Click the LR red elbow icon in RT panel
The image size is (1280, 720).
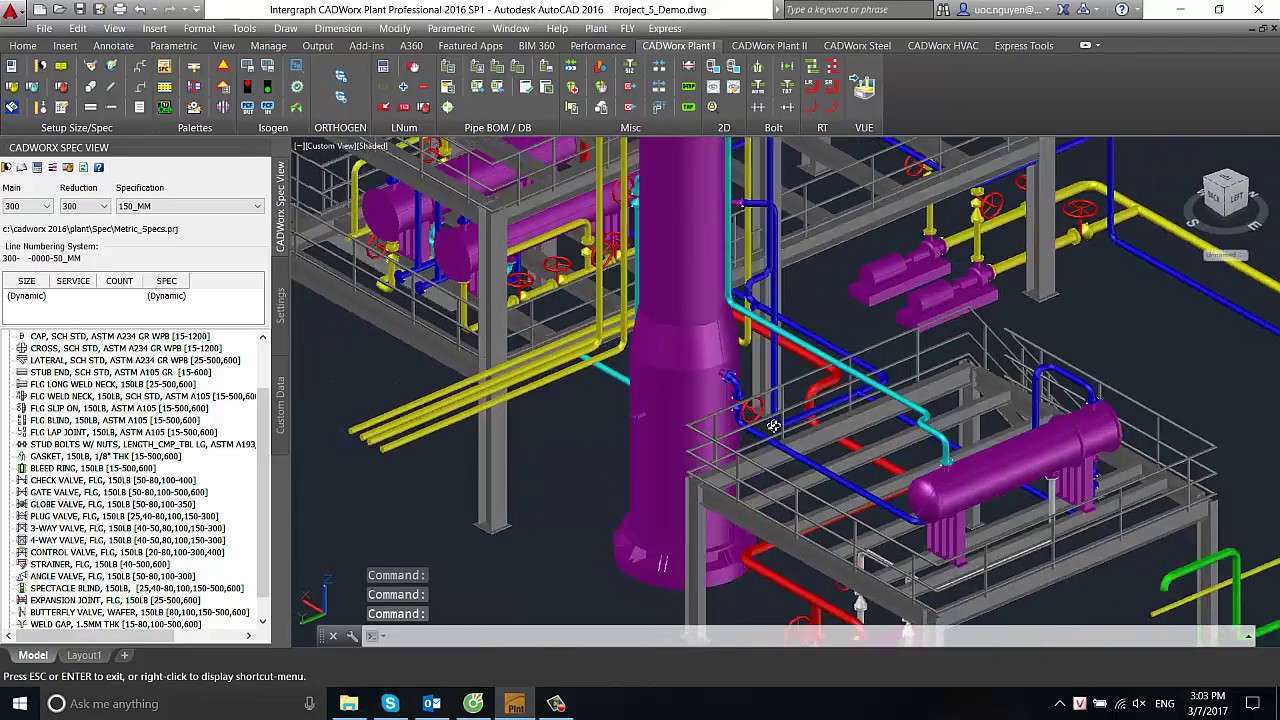coord(811,86)
